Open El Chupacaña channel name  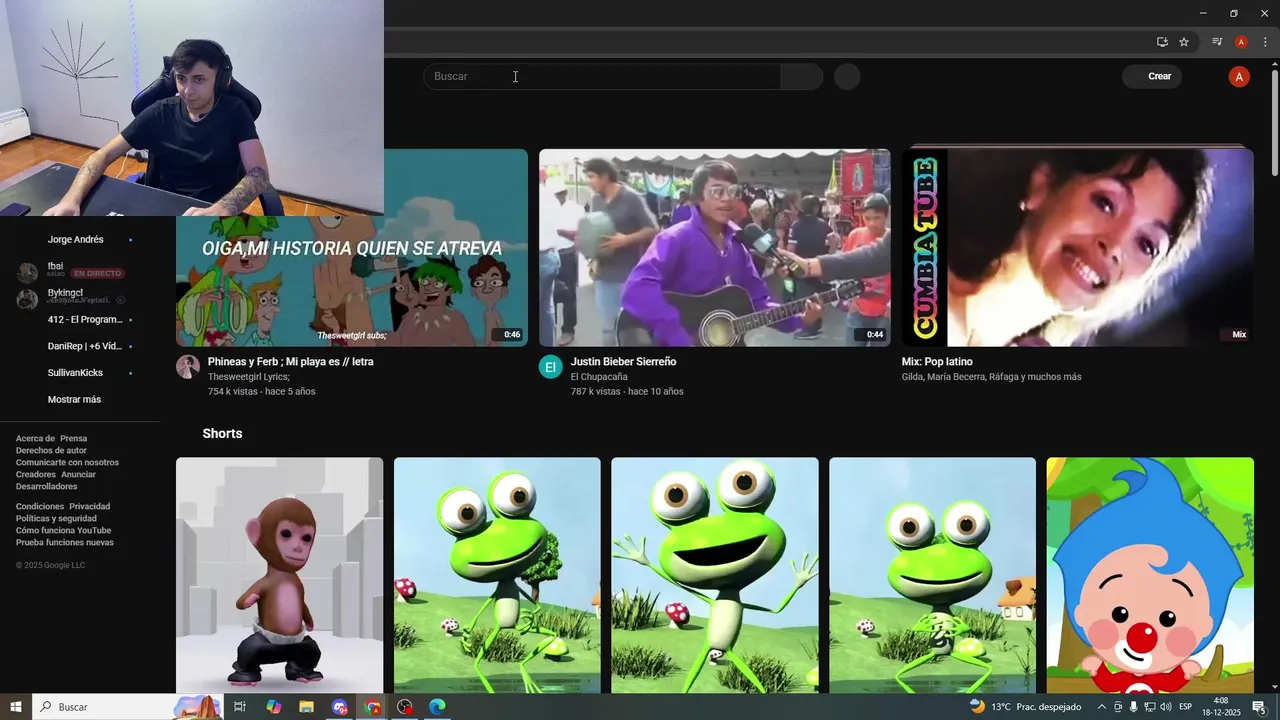point(599,377)
